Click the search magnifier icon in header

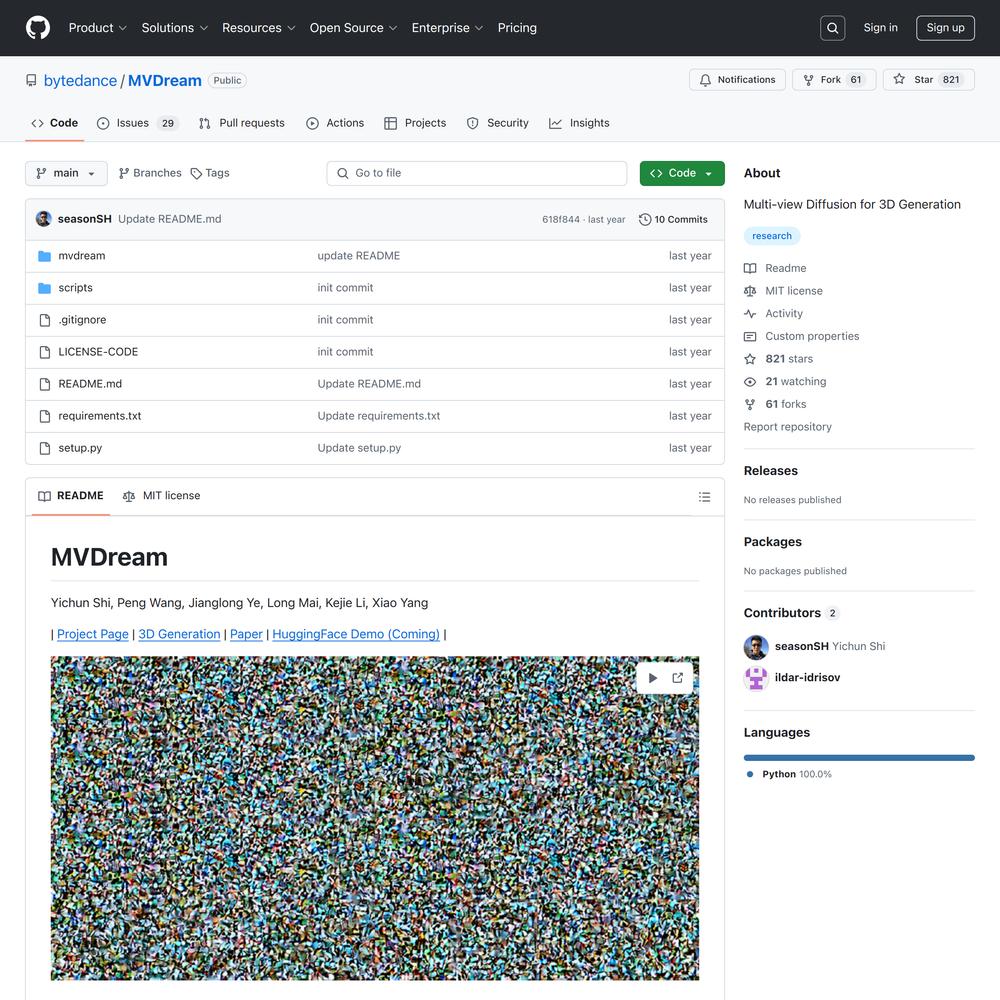tap(832, 28)
